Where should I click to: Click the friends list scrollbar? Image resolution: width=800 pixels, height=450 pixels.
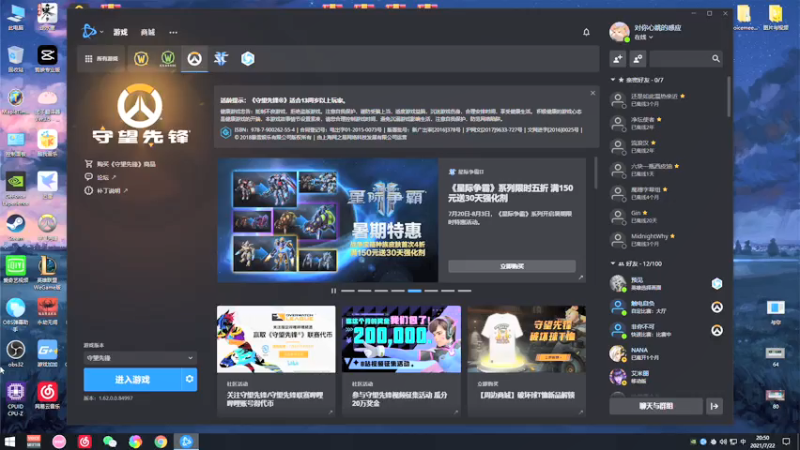coord(729,97)
